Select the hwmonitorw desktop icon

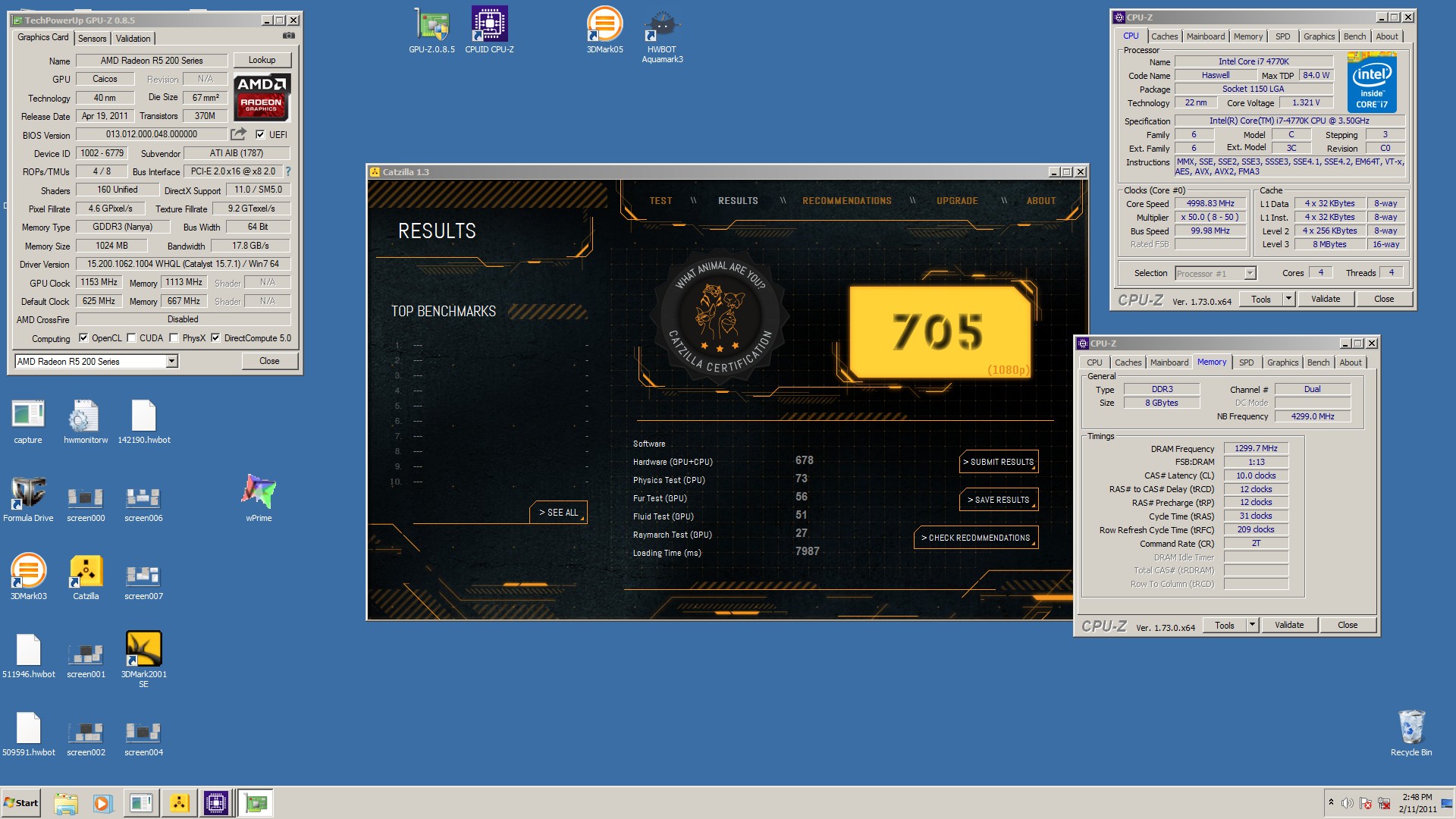click(86, 422)
